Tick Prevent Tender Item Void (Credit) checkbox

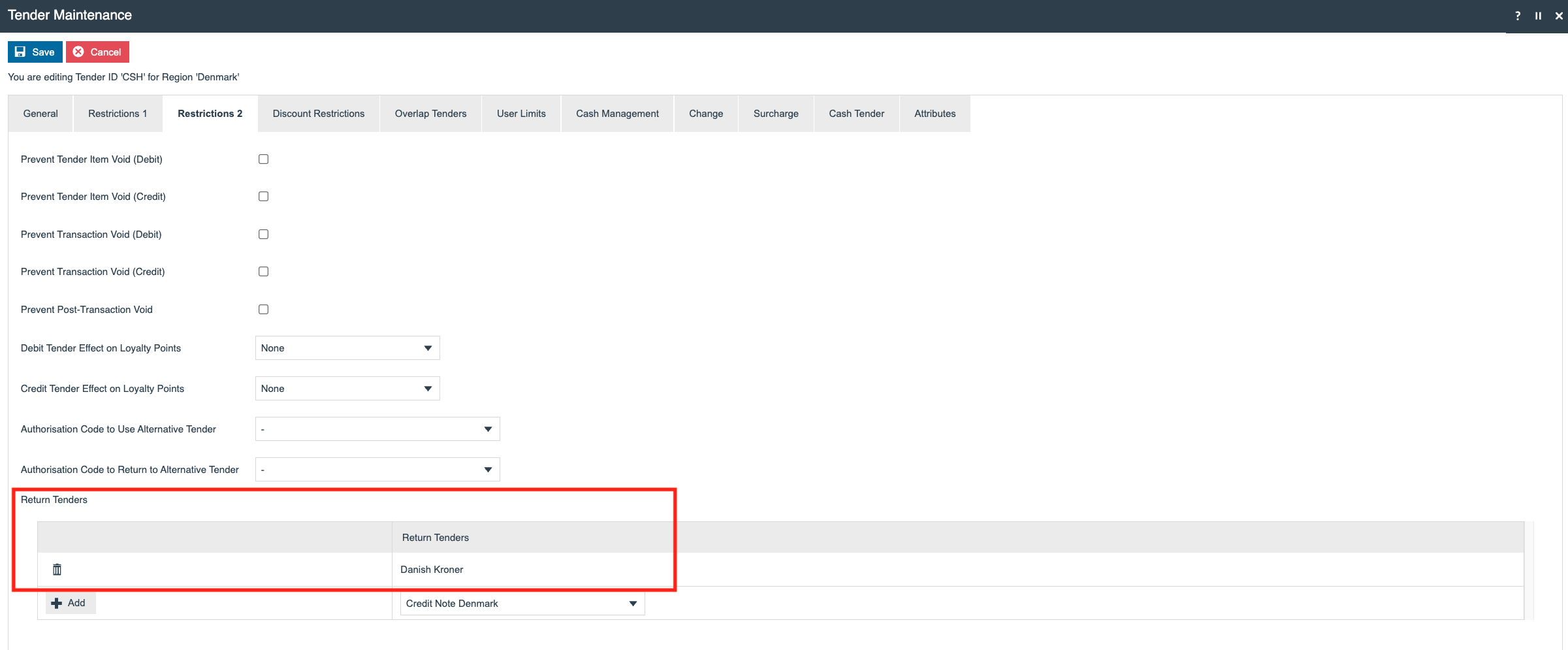(263, 197)
